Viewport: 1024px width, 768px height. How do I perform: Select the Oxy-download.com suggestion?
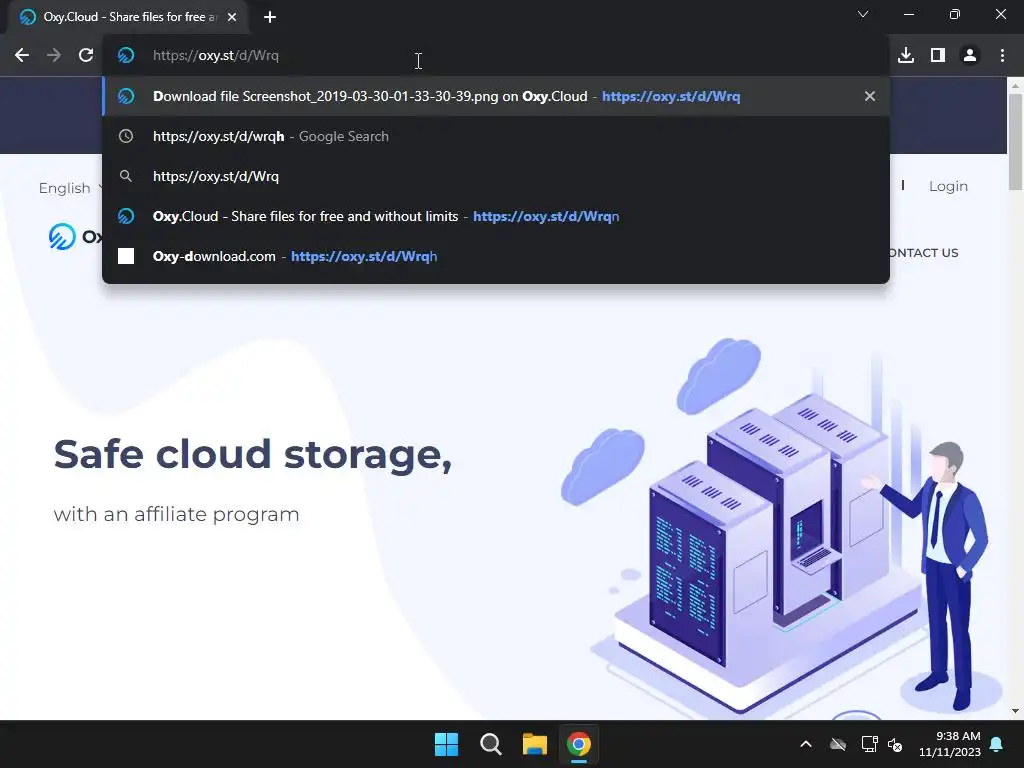pyautogui.click(x=496, y=256)
